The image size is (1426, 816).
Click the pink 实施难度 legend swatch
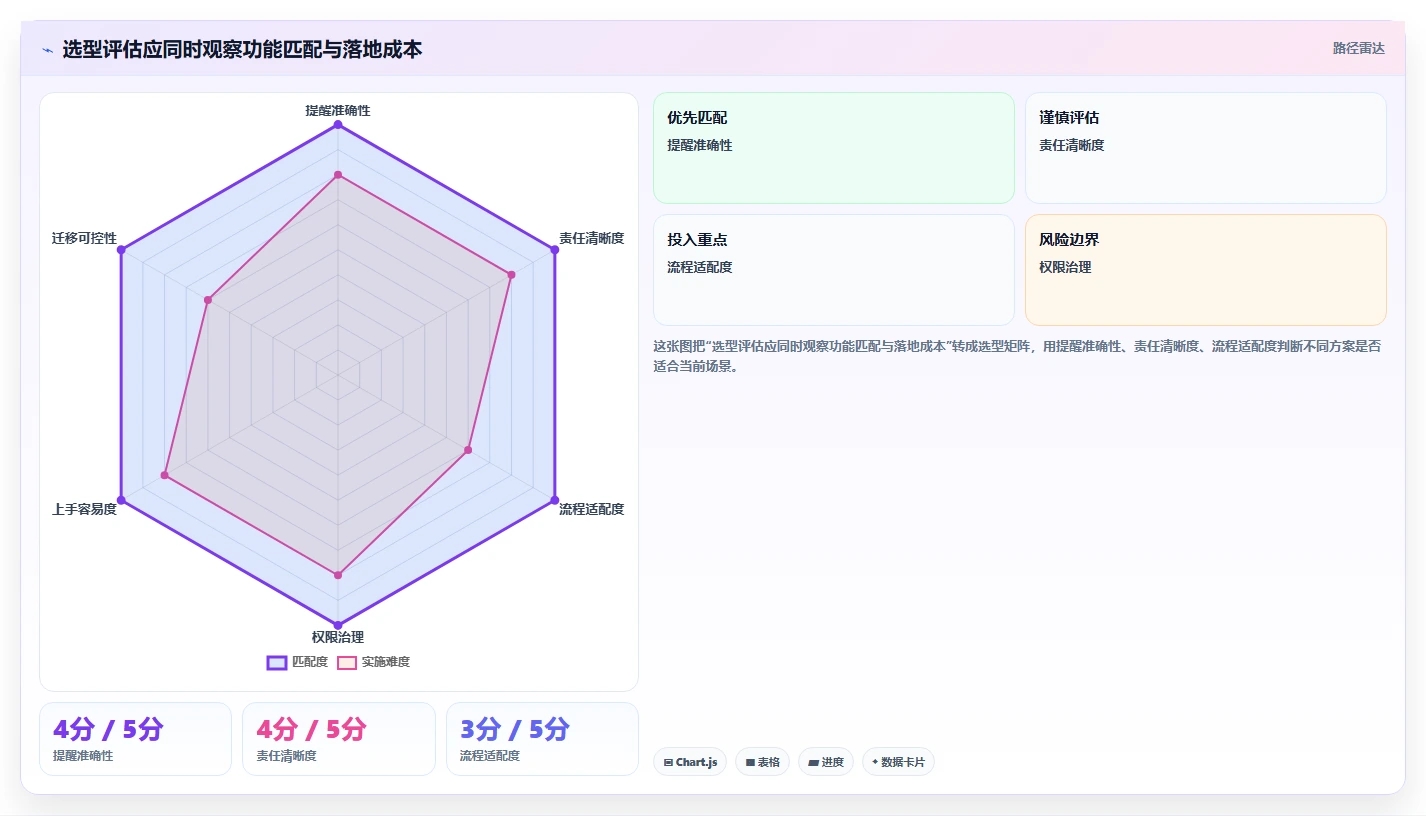pos(346,662)
